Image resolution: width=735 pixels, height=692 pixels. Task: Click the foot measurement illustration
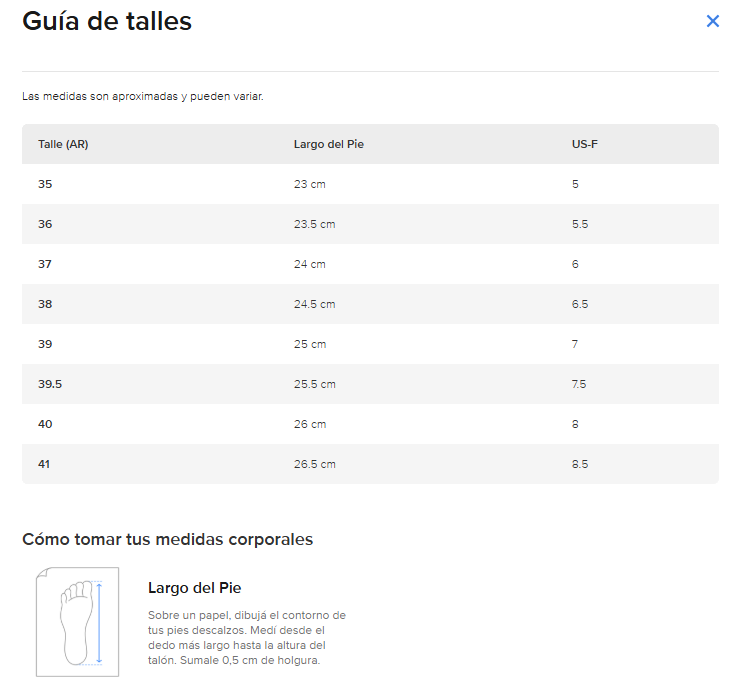77,622
